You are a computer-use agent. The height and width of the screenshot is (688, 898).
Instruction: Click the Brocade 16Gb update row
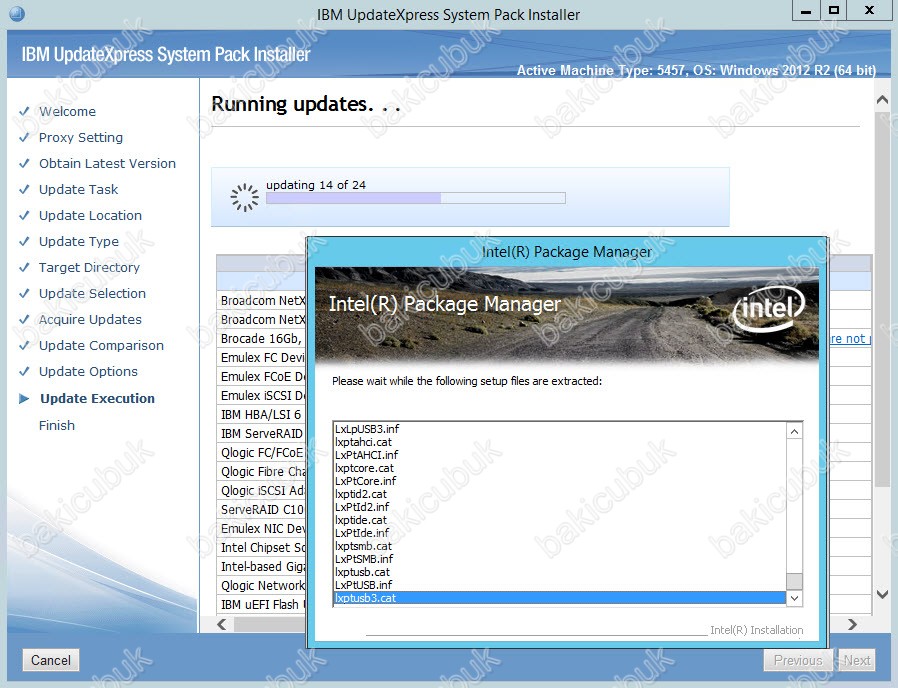262,339
